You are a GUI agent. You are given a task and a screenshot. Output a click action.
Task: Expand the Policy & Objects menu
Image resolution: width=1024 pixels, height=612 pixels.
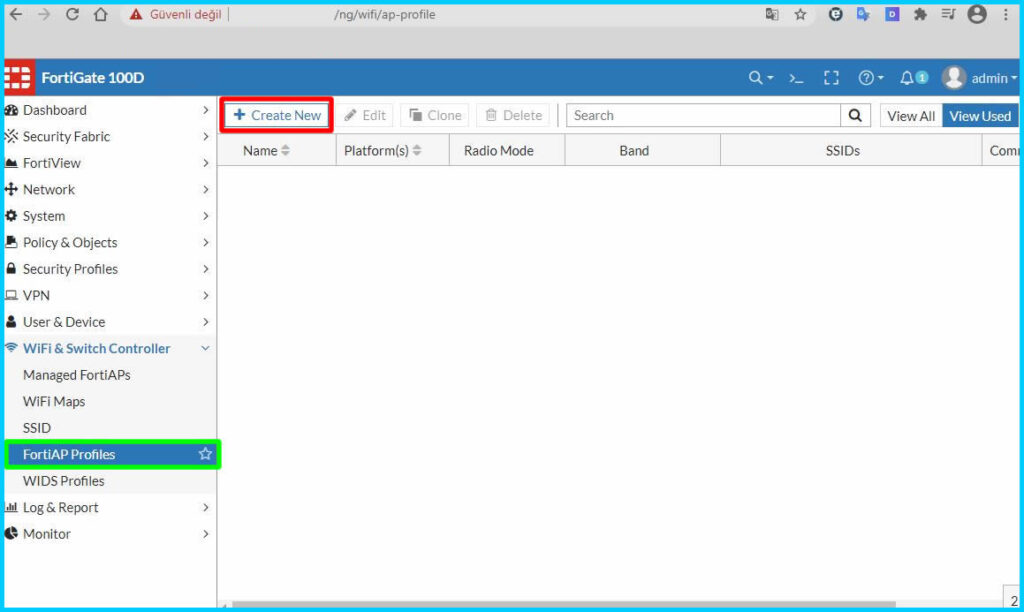pos(110,242)
